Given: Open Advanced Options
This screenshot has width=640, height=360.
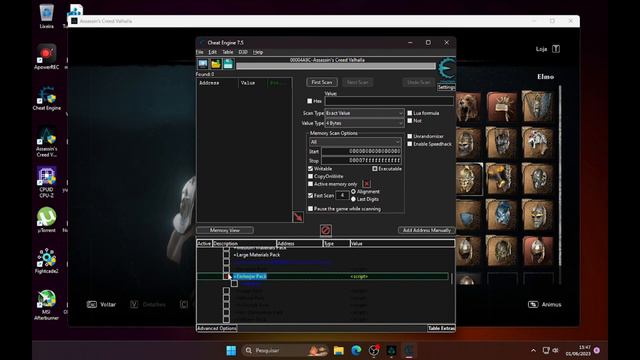Looking at the screenshot, I should [x=217, y=328].
